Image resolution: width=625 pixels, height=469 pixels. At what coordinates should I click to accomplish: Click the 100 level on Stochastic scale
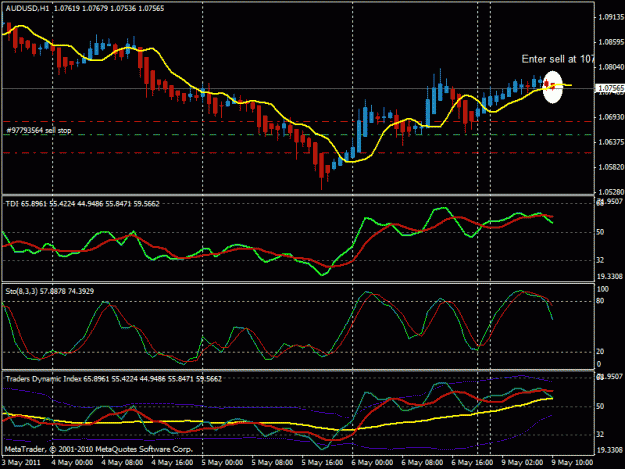[x=603, y=289]
